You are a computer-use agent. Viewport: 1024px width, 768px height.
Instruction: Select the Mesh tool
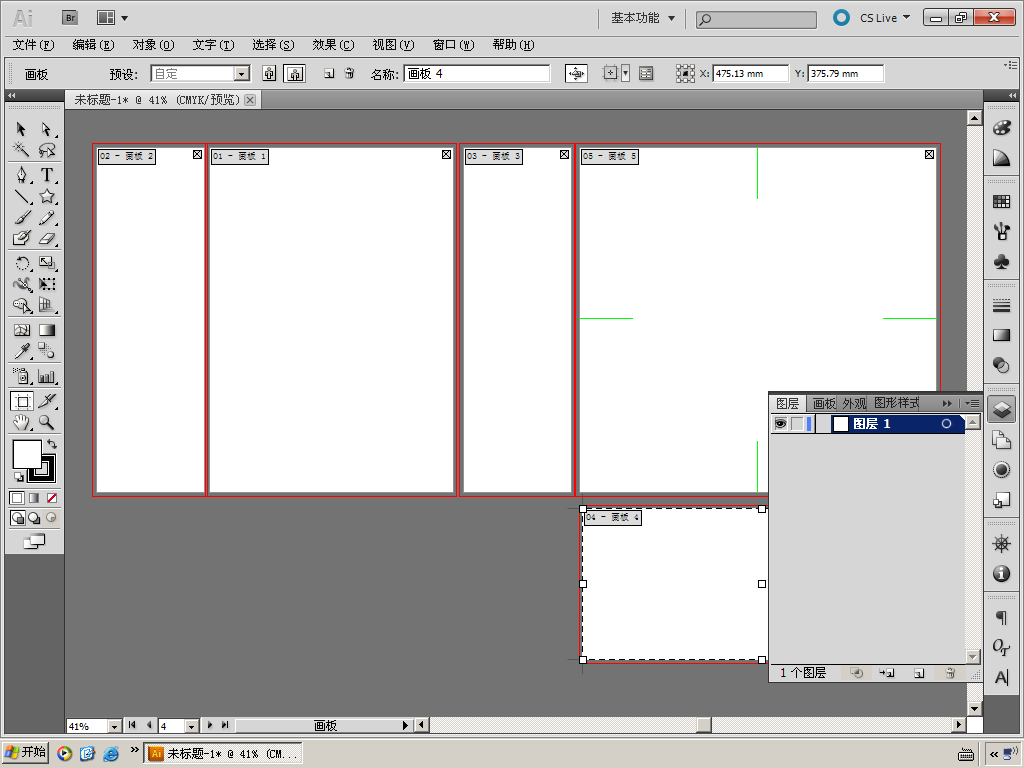21,330
